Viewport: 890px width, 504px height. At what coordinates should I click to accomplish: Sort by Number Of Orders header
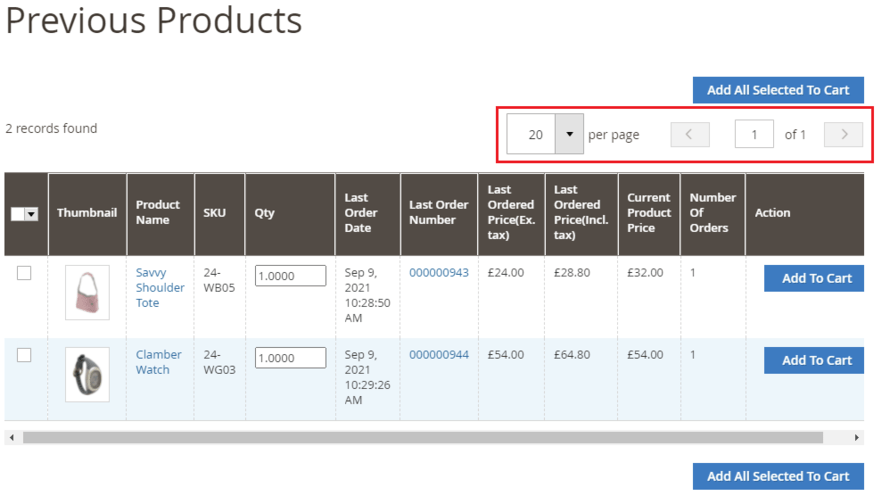coord(712,212)
